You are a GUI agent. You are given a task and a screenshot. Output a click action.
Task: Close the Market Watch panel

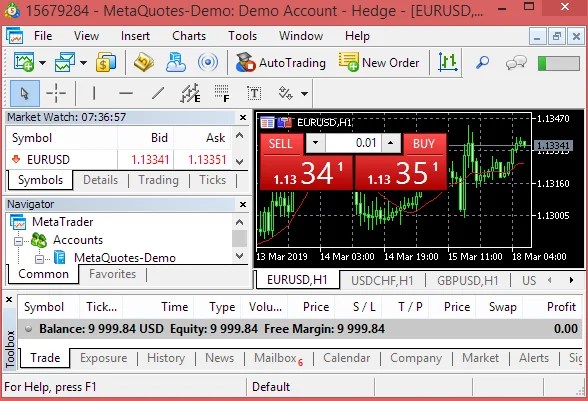pos(243,117)
